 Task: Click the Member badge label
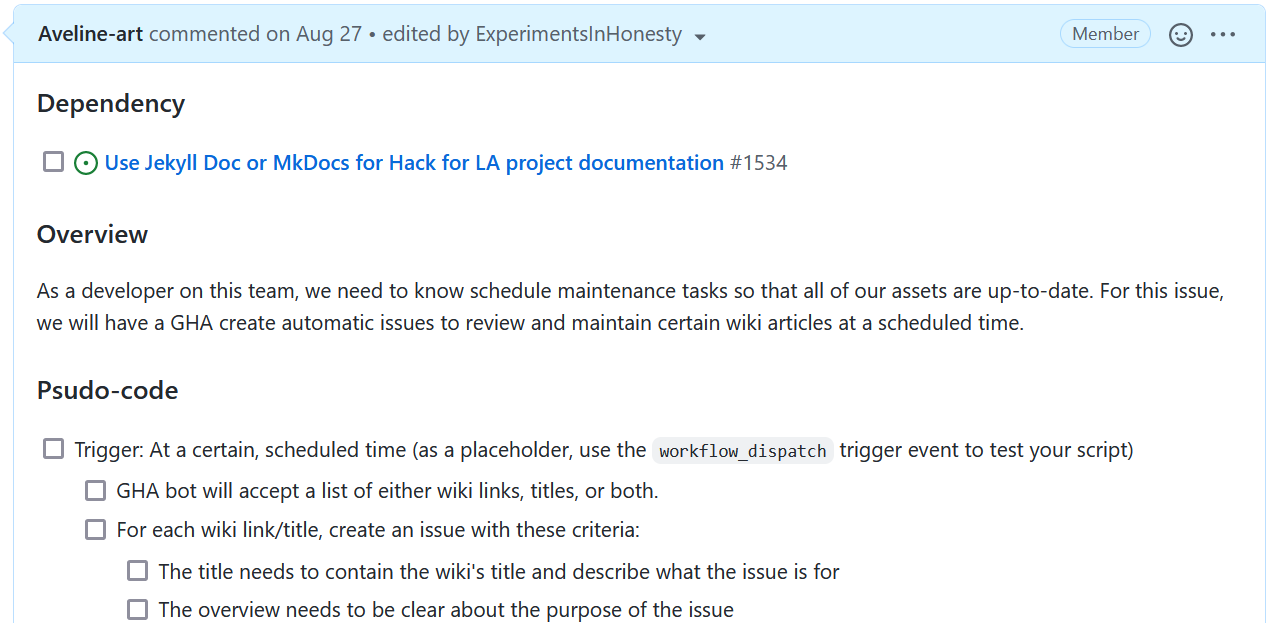1105,34
